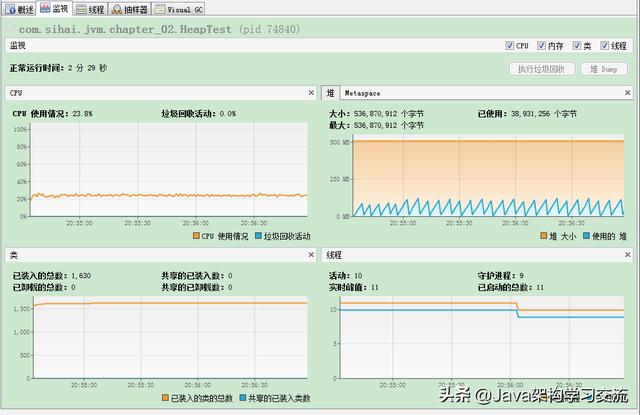Switch to the Visual GC tab

(x=178, y=9)
